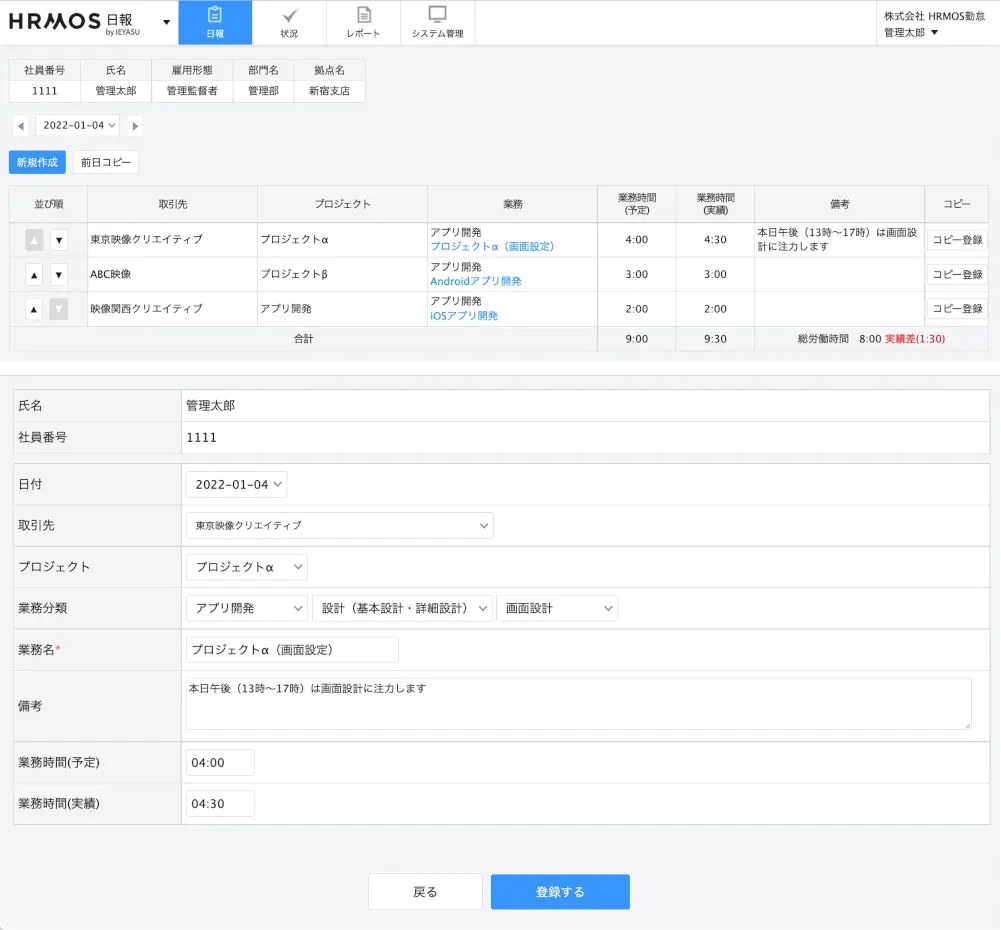Open the 状況 check-mark icon in top navigation
This screenshot has width=1001, height=930.
(x=290, y=22)
